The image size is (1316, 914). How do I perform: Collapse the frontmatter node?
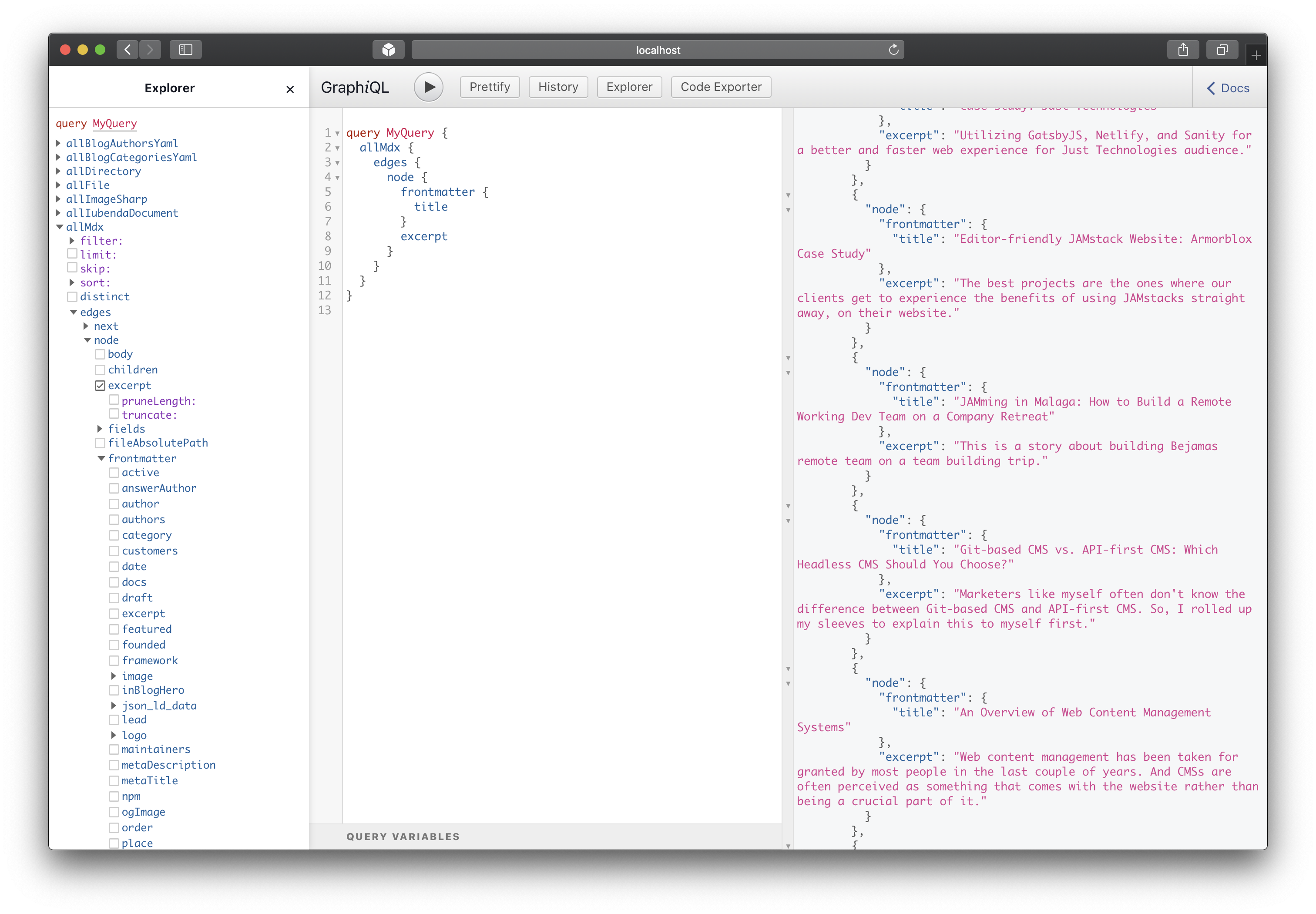[101, 458]
